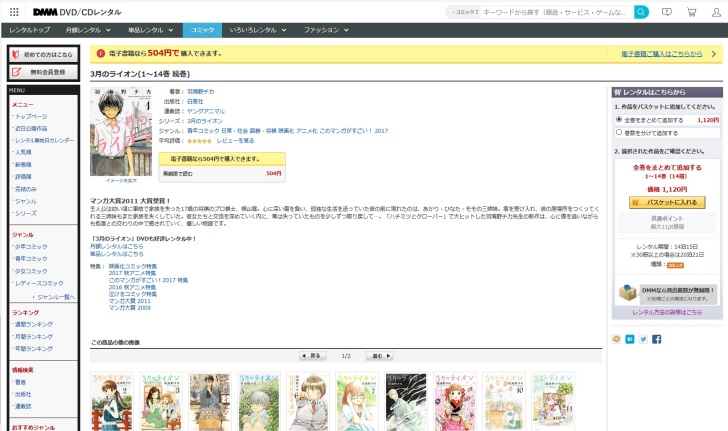Viewport: 728px width, 431px height.
Task: Expand the ファッション dropdown menu
Action: pyautogui.click(x=326, y=30)
